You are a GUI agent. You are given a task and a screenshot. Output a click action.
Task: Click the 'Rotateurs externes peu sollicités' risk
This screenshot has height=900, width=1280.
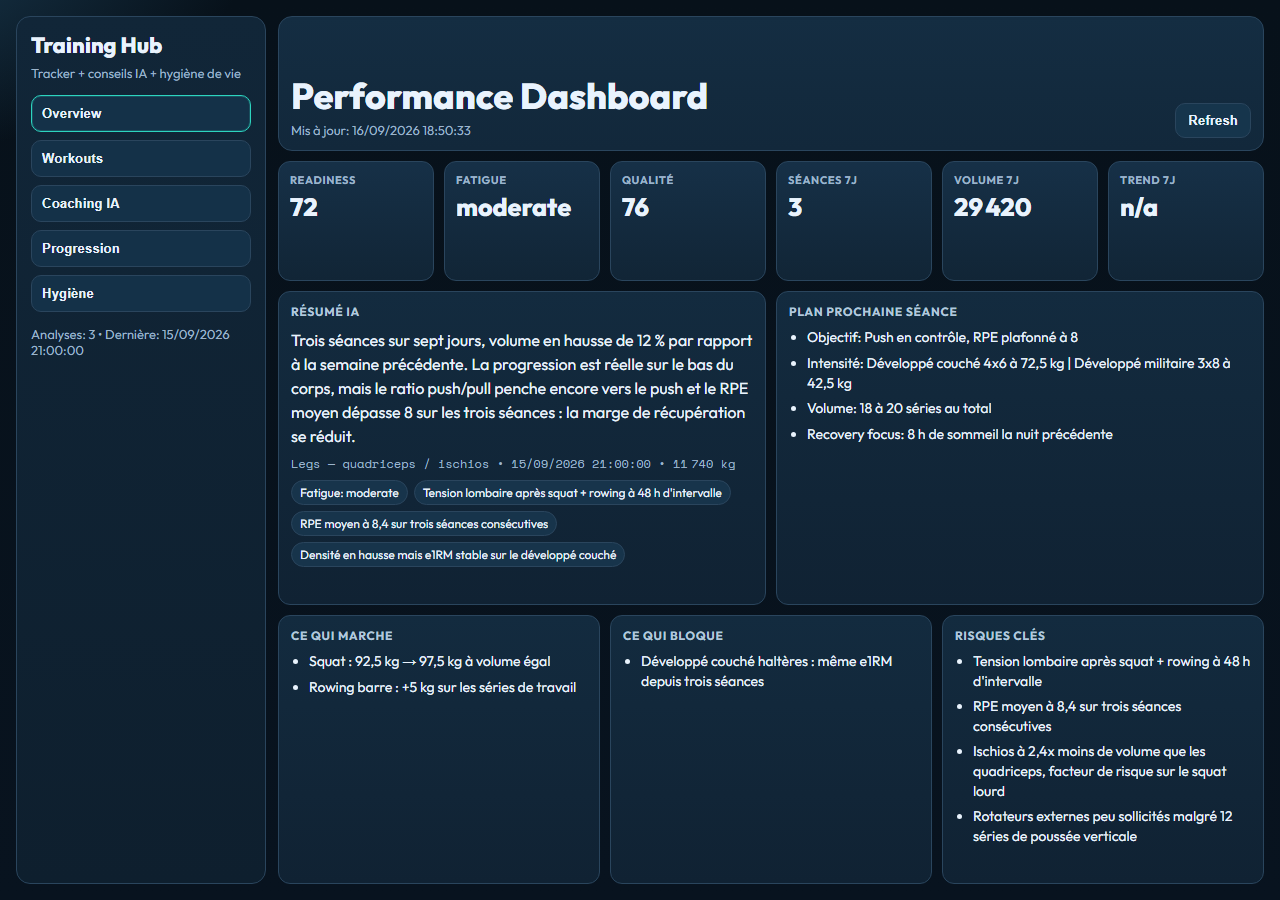(x=1103, y=826)
